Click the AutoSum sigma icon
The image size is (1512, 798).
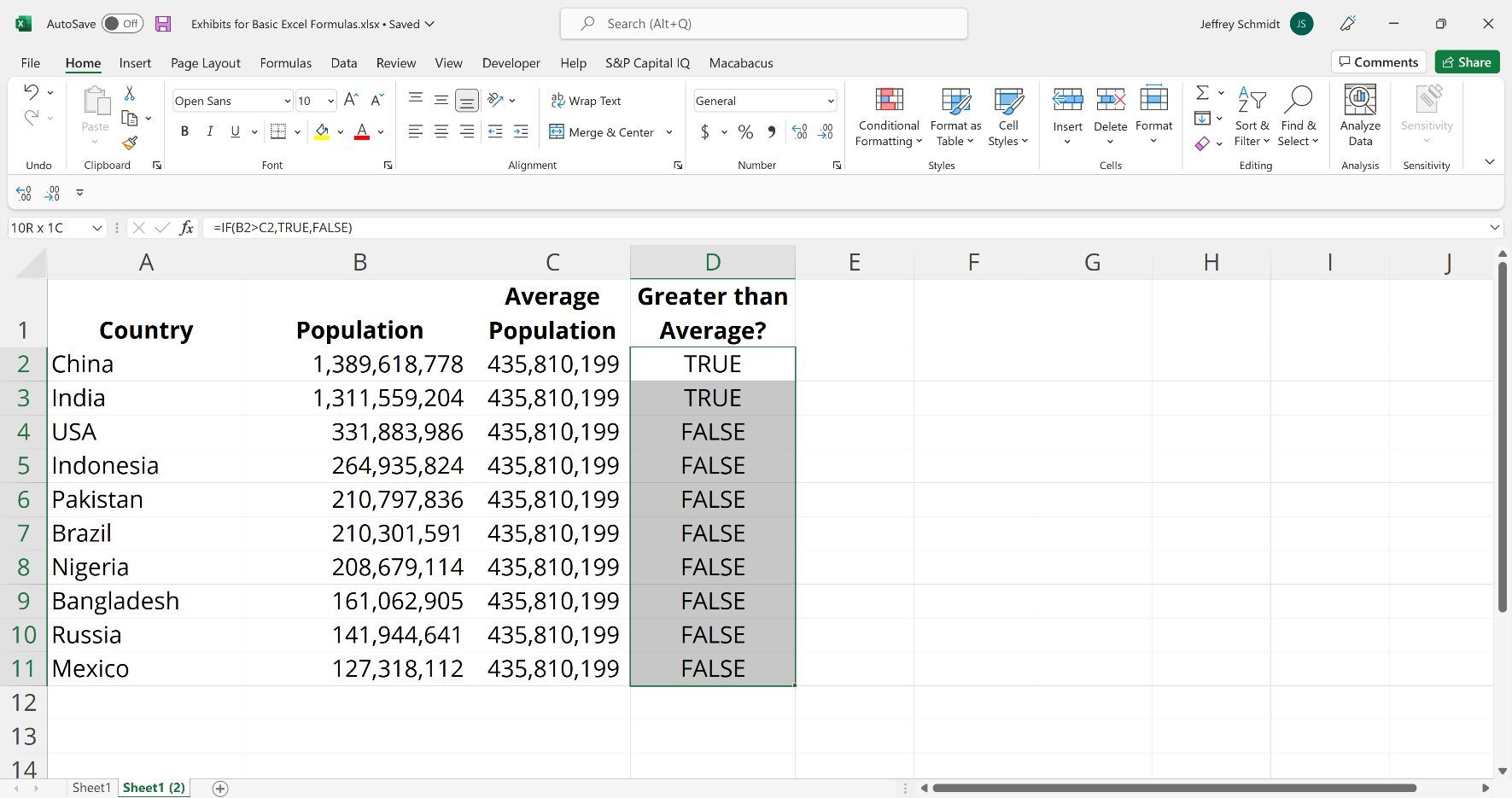tap(1202, 93)
